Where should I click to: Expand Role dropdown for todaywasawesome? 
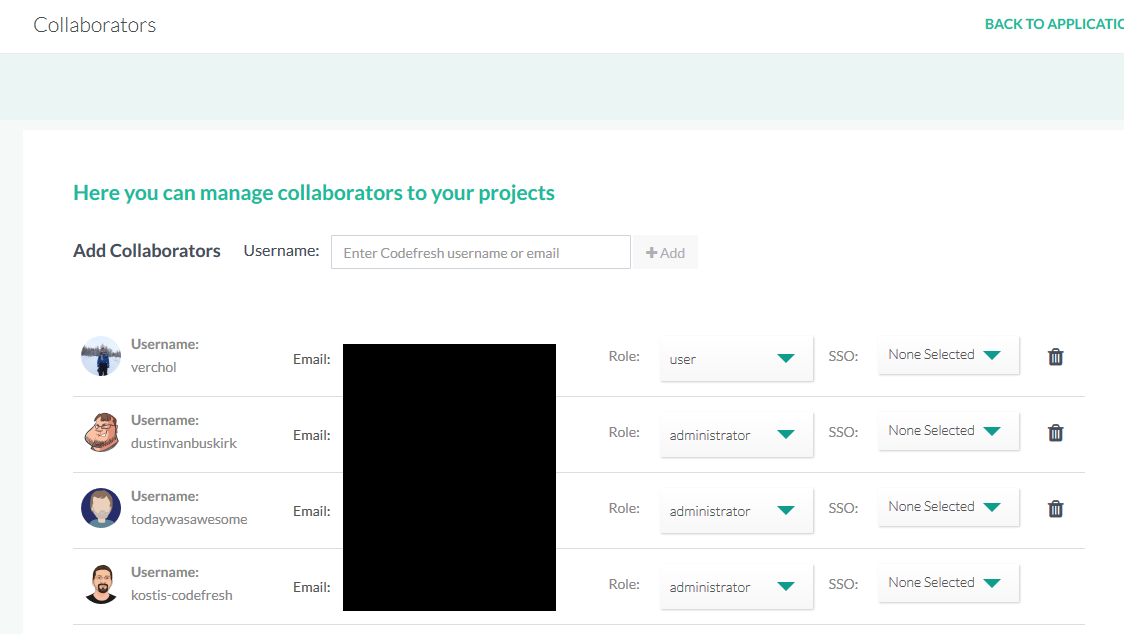coord(736,511)
